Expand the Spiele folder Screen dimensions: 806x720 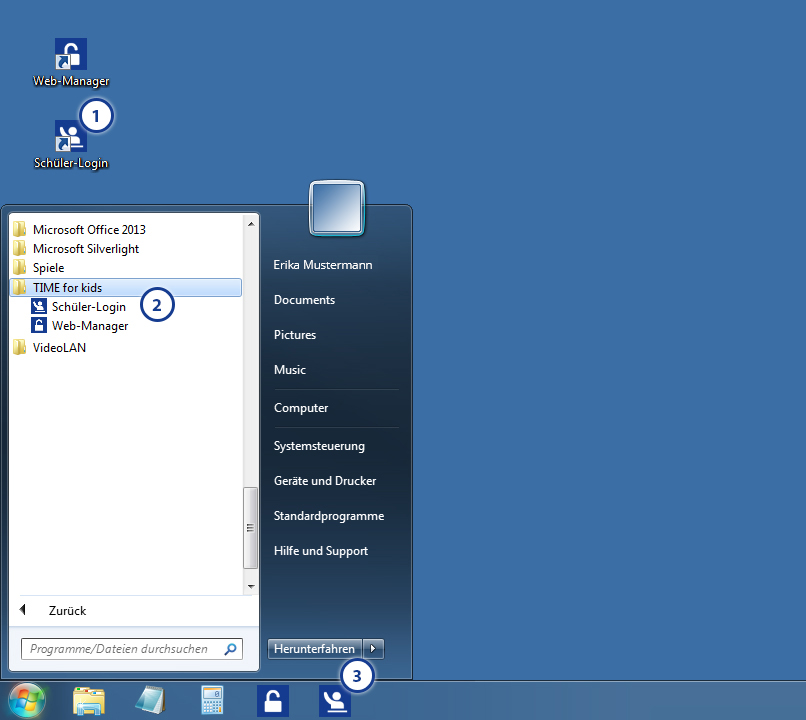click(x=48, y=268)
